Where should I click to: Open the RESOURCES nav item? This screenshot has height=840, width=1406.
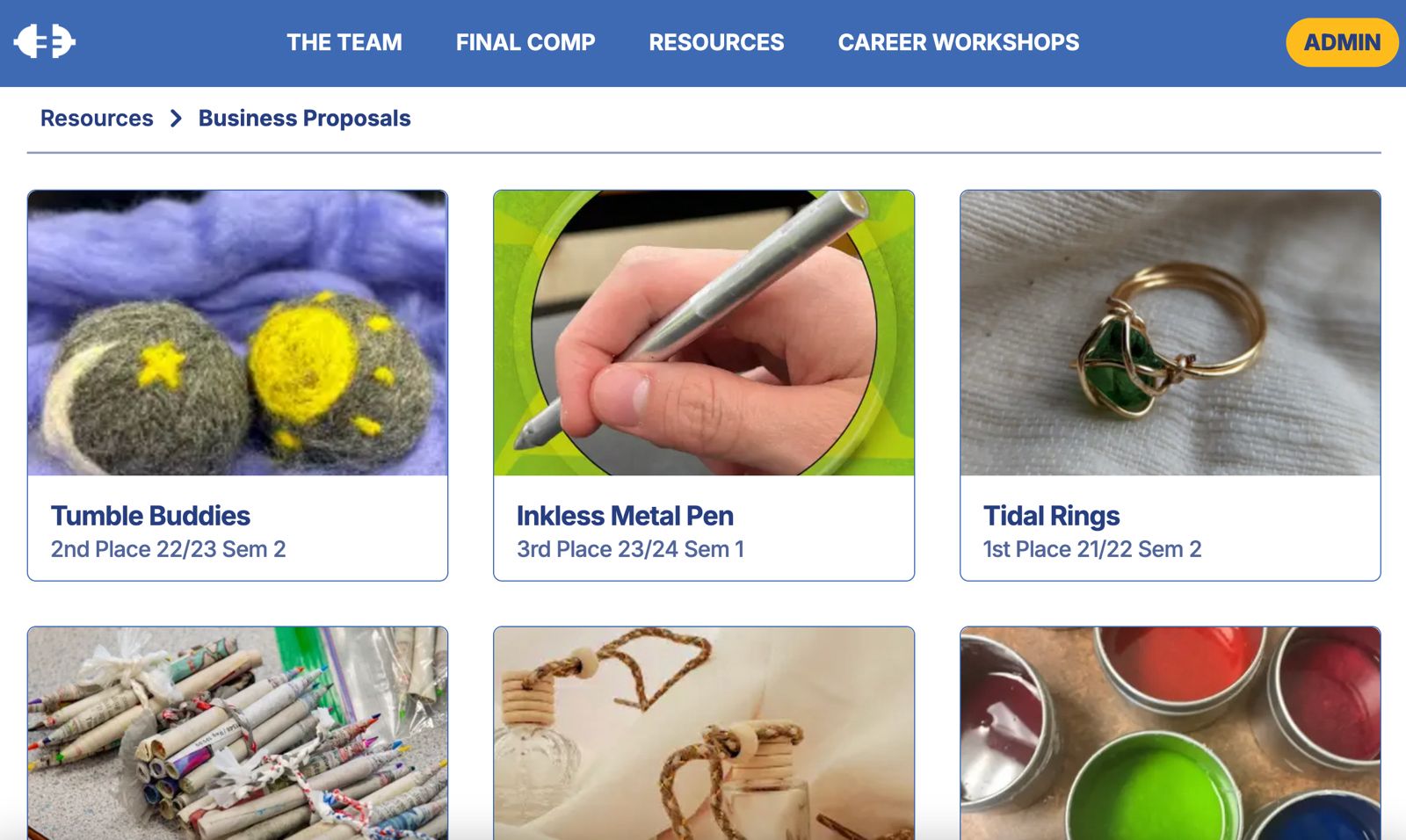716,42
